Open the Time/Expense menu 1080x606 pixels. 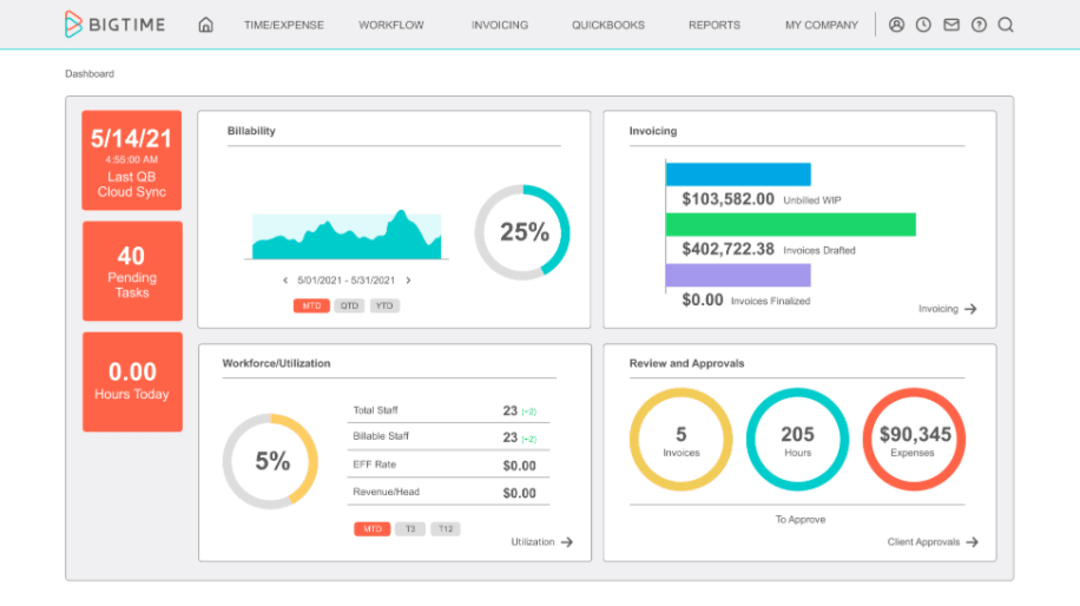[284, 25]
